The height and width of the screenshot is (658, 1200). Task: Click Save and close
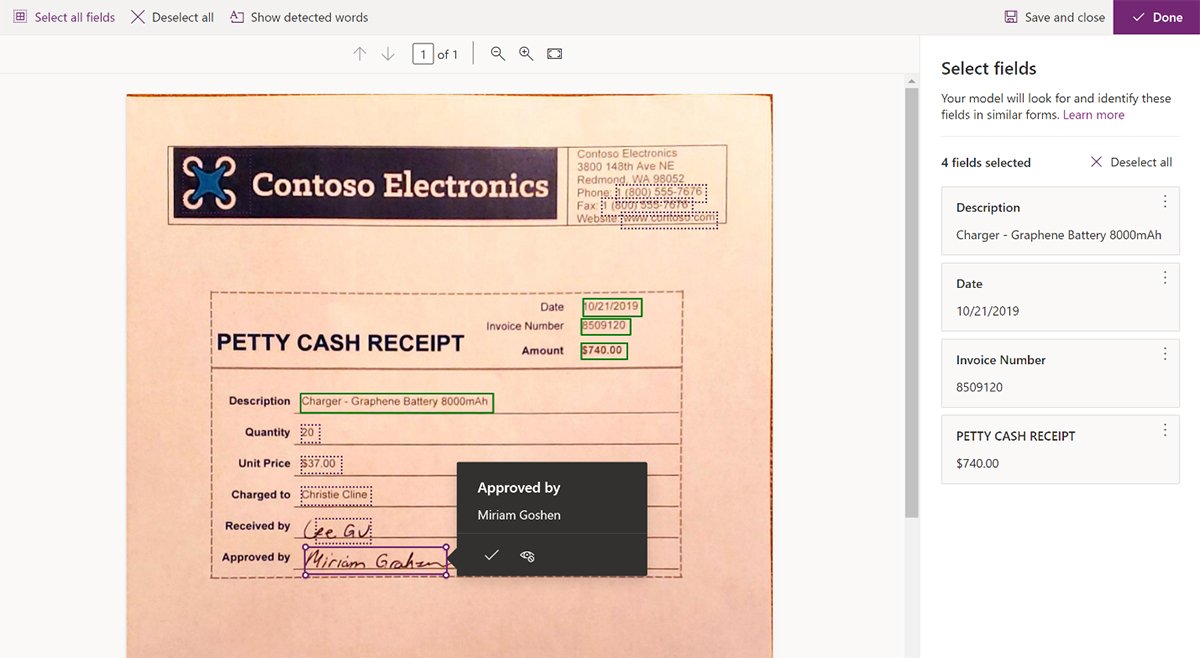pos(1053,17)
